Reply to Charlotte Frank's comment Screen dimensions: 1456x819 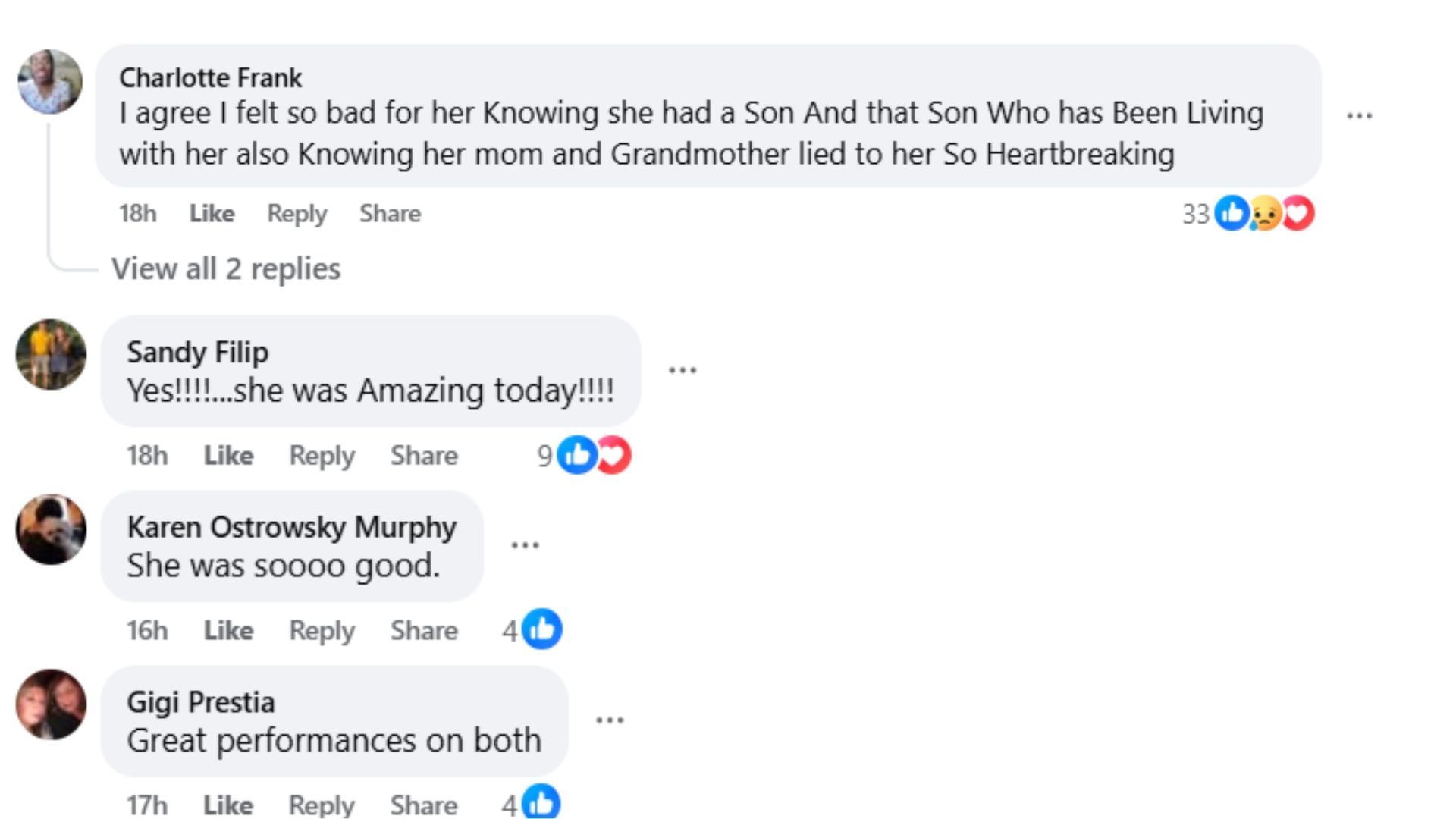click(x=297, y=214)
